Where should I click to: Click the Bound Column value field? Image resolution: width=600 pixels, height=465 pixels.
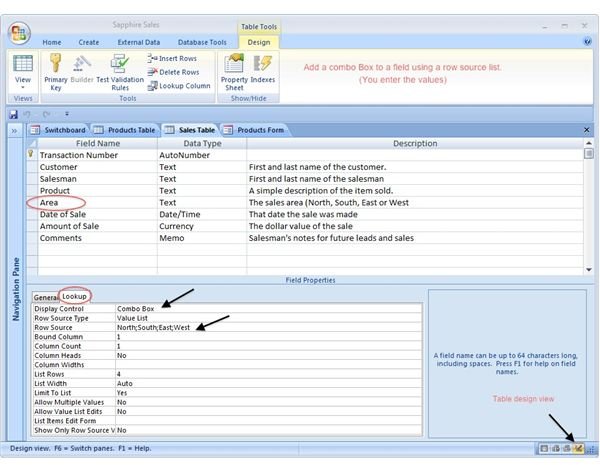tap(269, 337)
